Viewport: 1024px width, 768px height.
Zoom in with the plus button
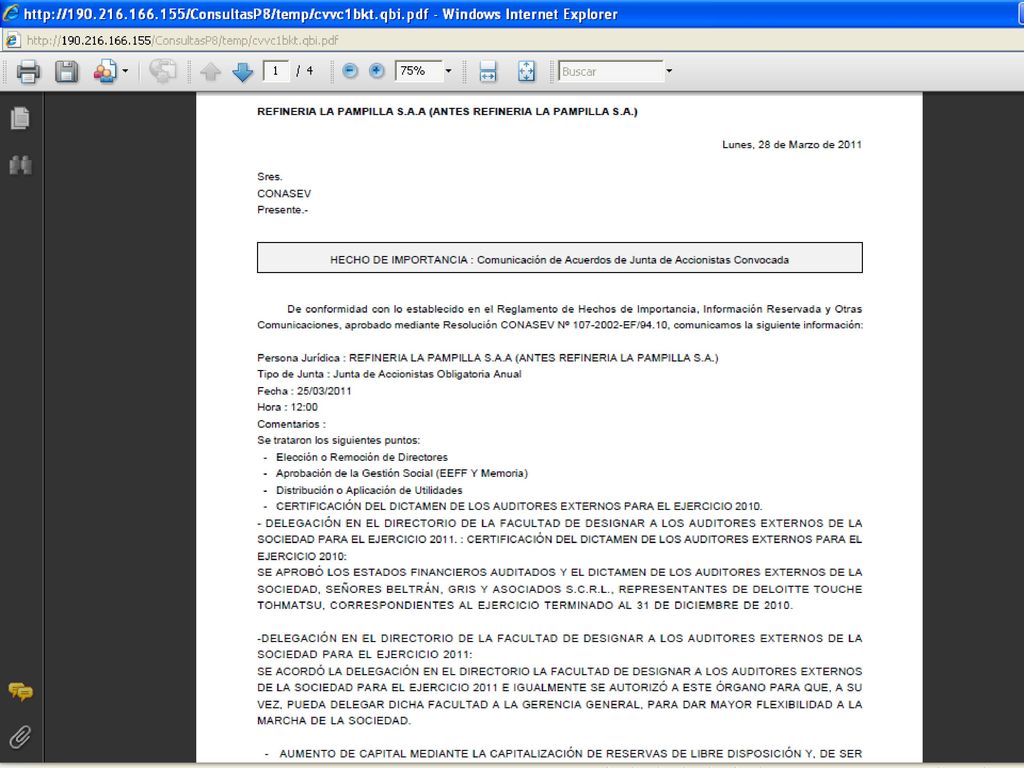377,71
